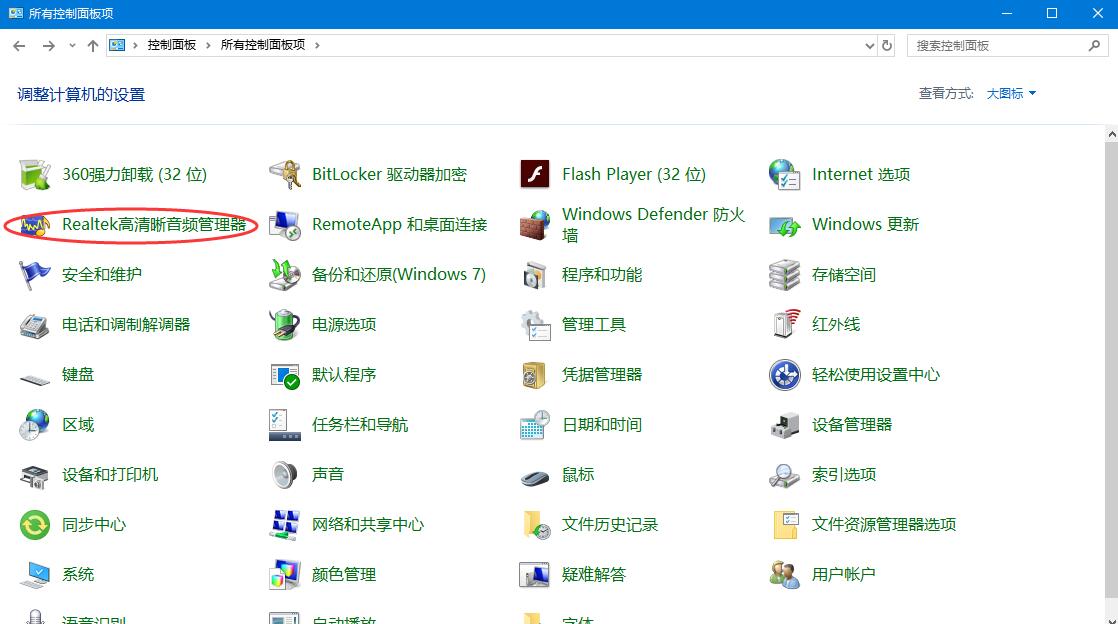Open the 360强力卸载 icon
The image size is (1118, 624).
[34, 175]
